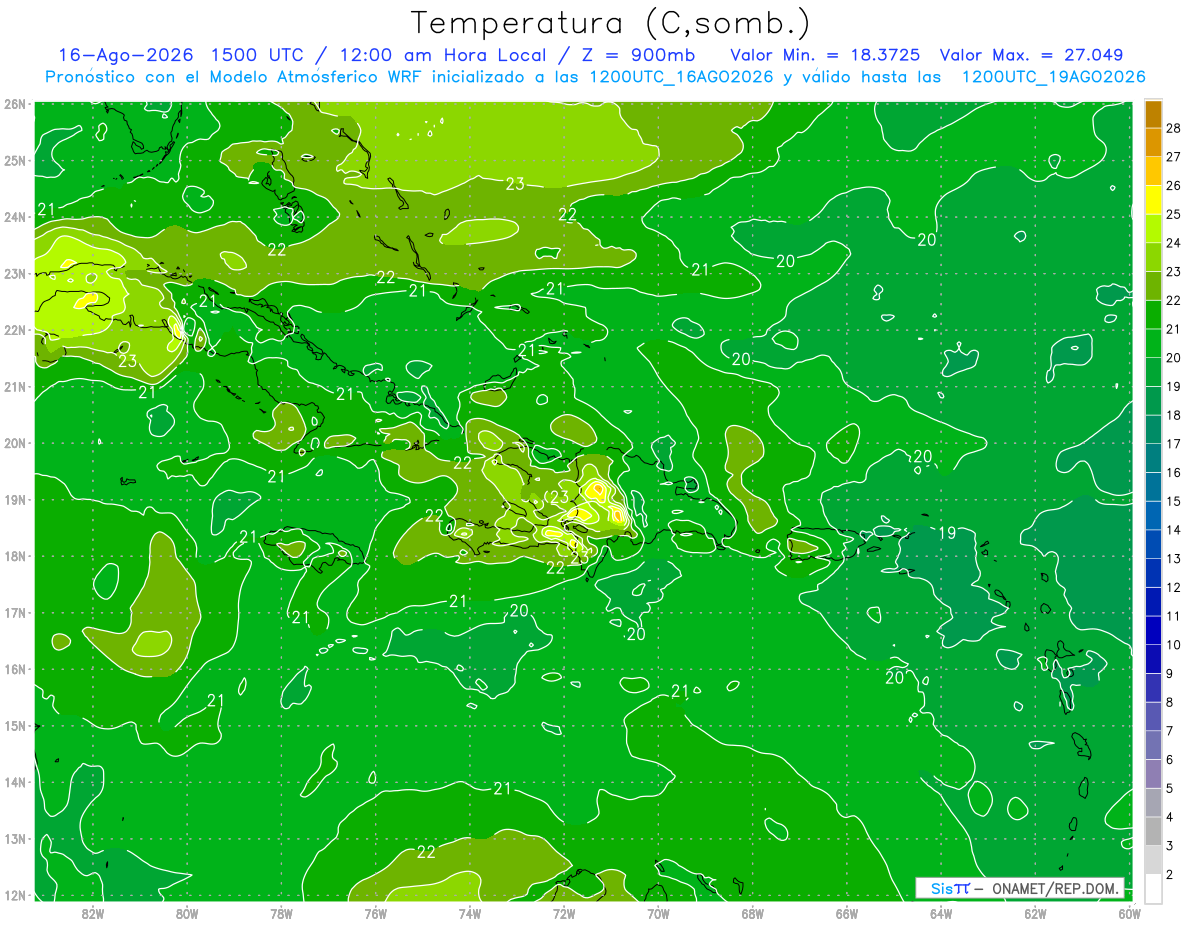Select the "72W" longitude axis label
The image size is (1200, 927).
coord(564,913)
